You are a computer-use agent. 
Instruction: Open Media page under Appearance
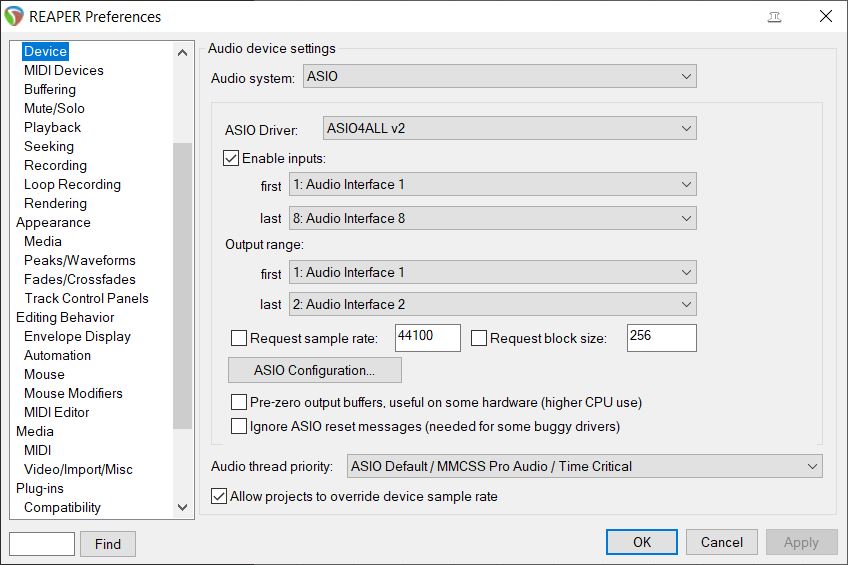[x=43, y=241]
